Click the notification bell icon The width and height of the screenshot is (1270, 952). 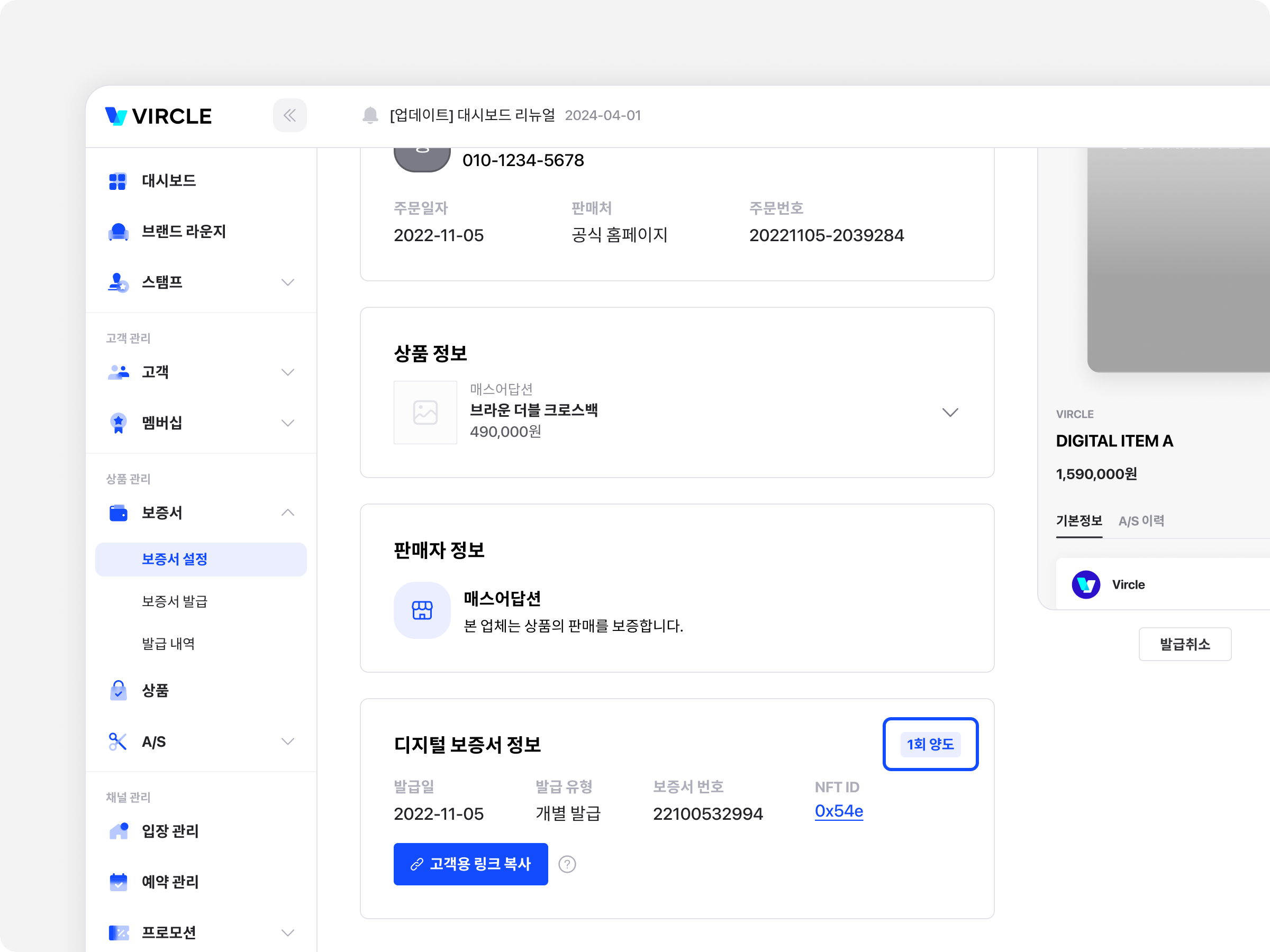tap(370, 115)
